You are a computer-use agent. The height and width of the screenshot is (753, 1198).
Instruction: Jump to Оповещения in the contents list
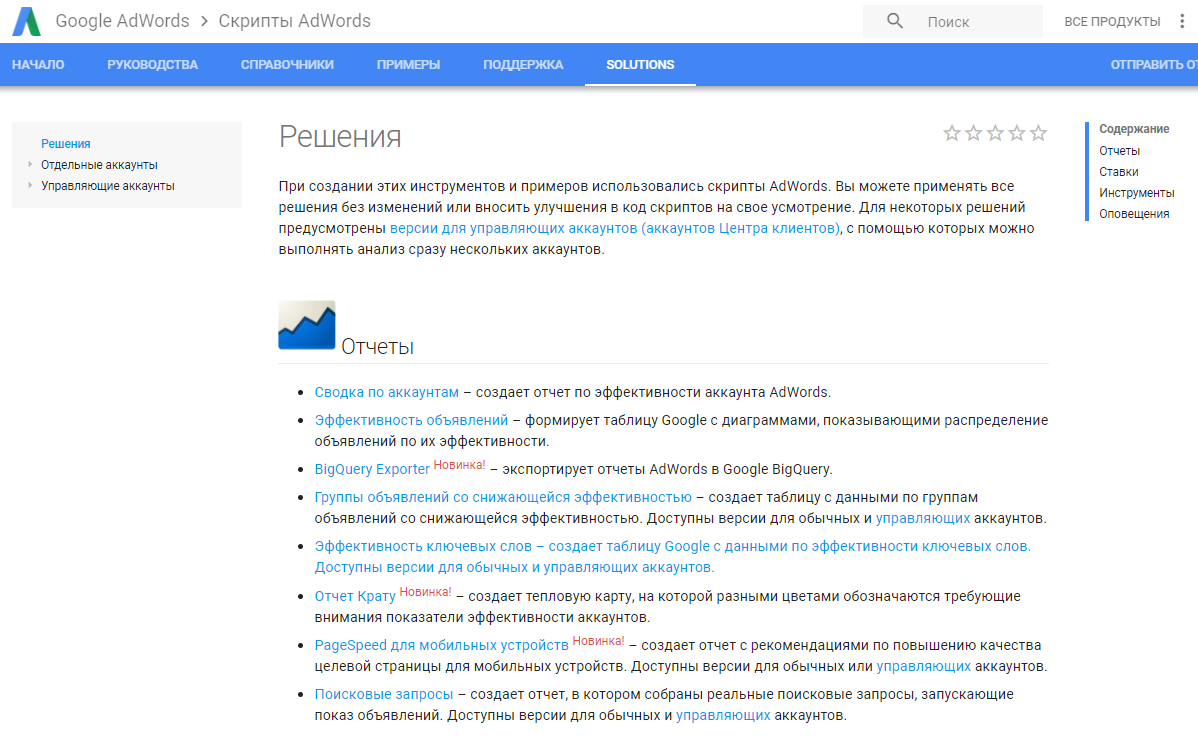[1134, 214]
